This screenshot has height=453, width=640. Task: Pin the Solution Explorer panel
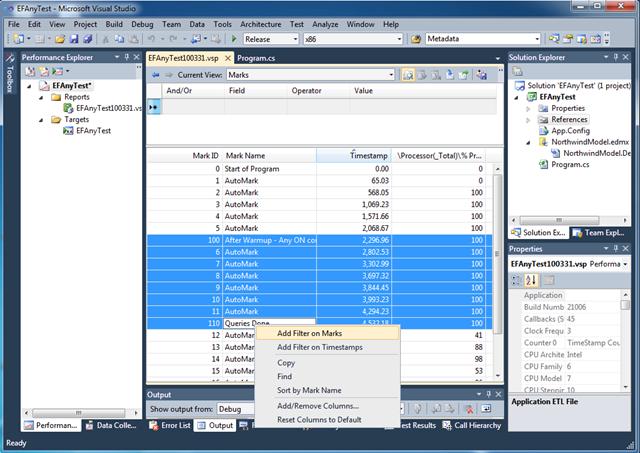(616, 57)
